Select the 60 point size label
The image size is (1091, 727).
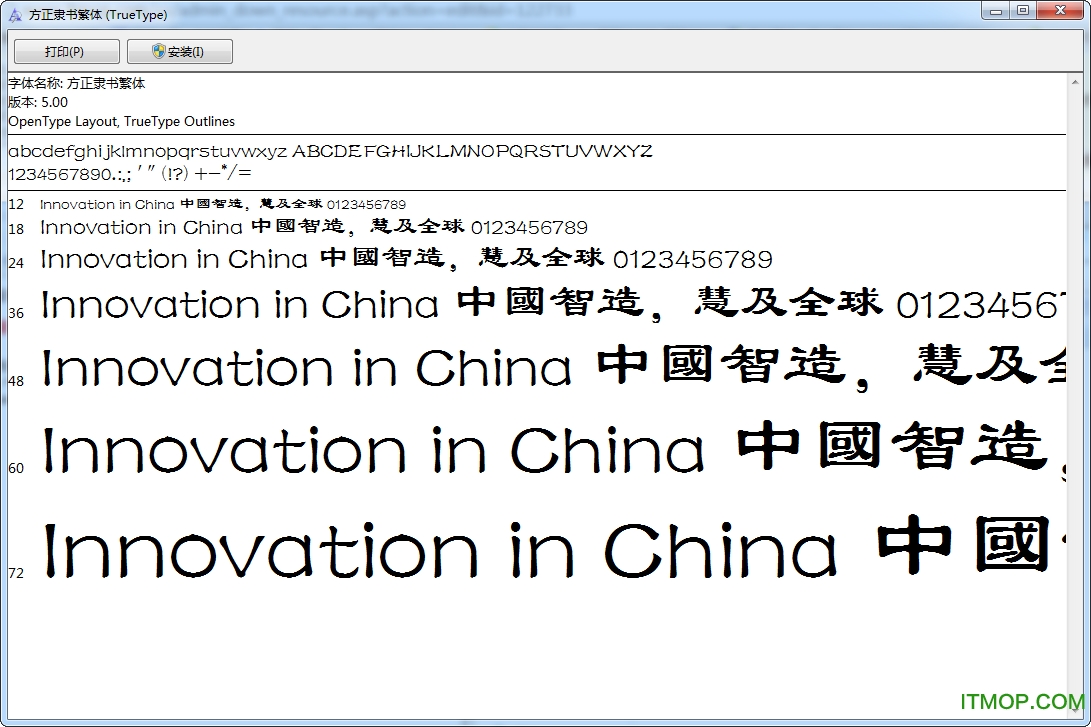pos(16,468)
